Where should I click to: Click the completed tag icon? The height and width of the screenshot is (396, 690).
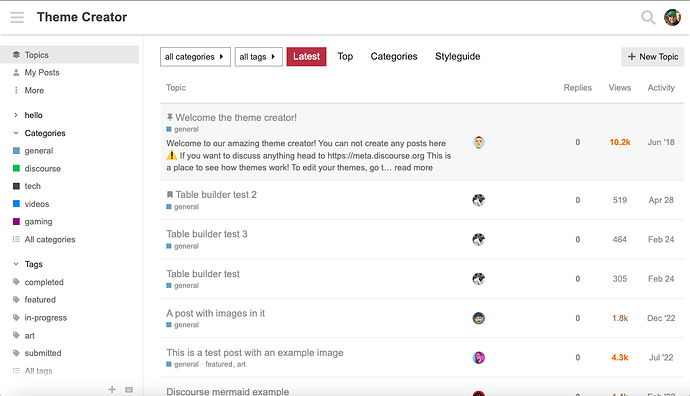click(16, 282)
